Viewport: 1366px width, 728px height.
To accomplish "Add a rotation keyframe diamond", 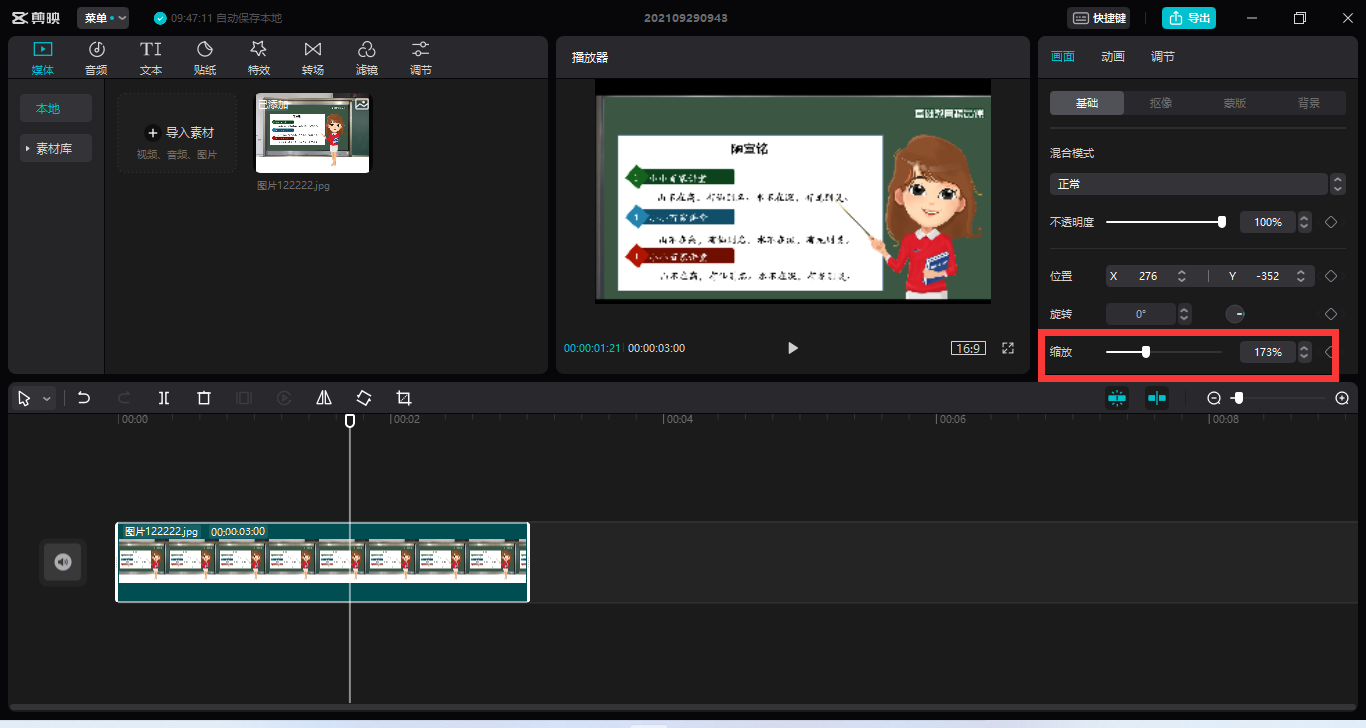I will pos(1331,314).
